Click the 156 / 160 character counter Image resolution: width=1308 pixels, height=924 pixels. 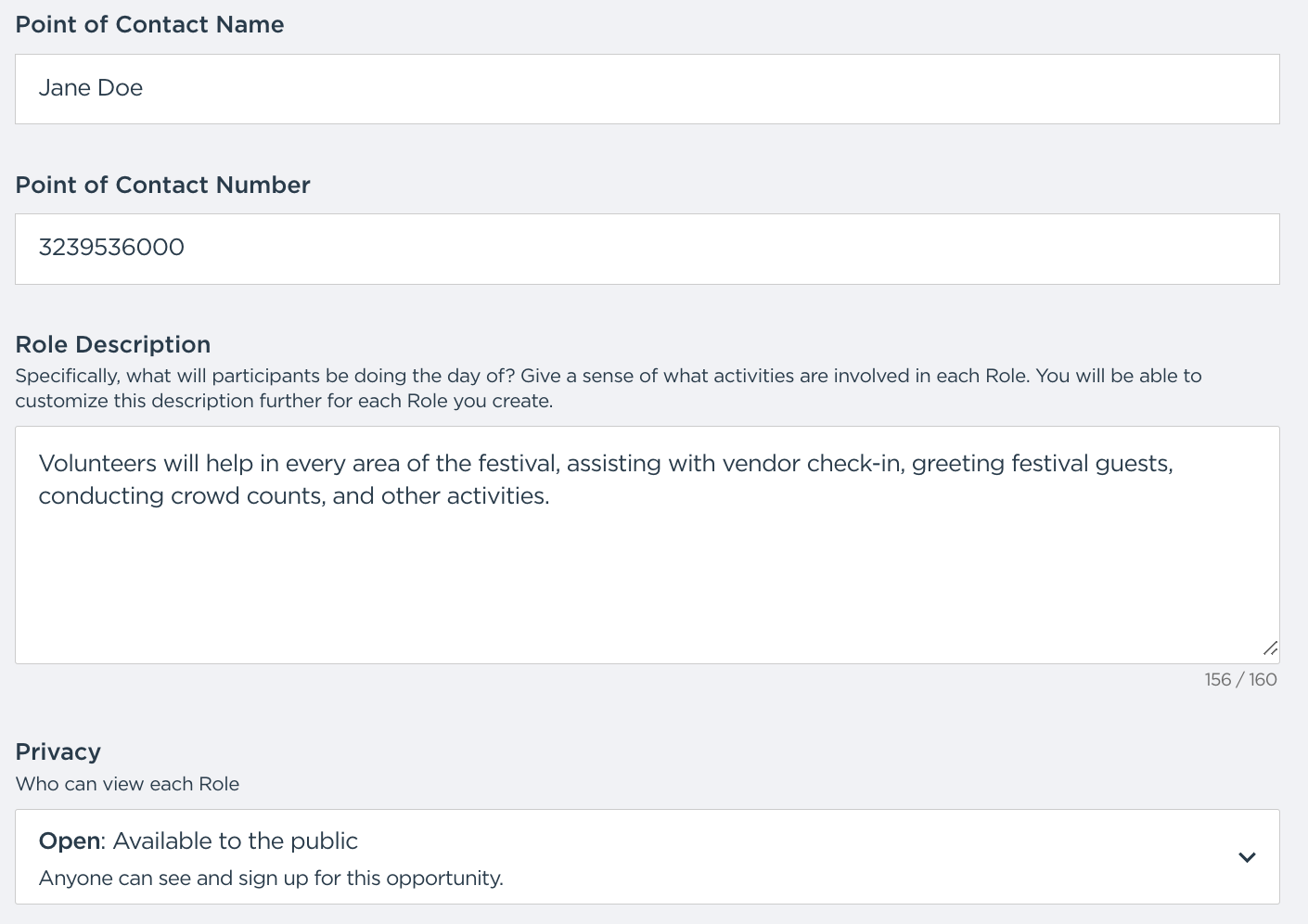[x=1241, y=680]
